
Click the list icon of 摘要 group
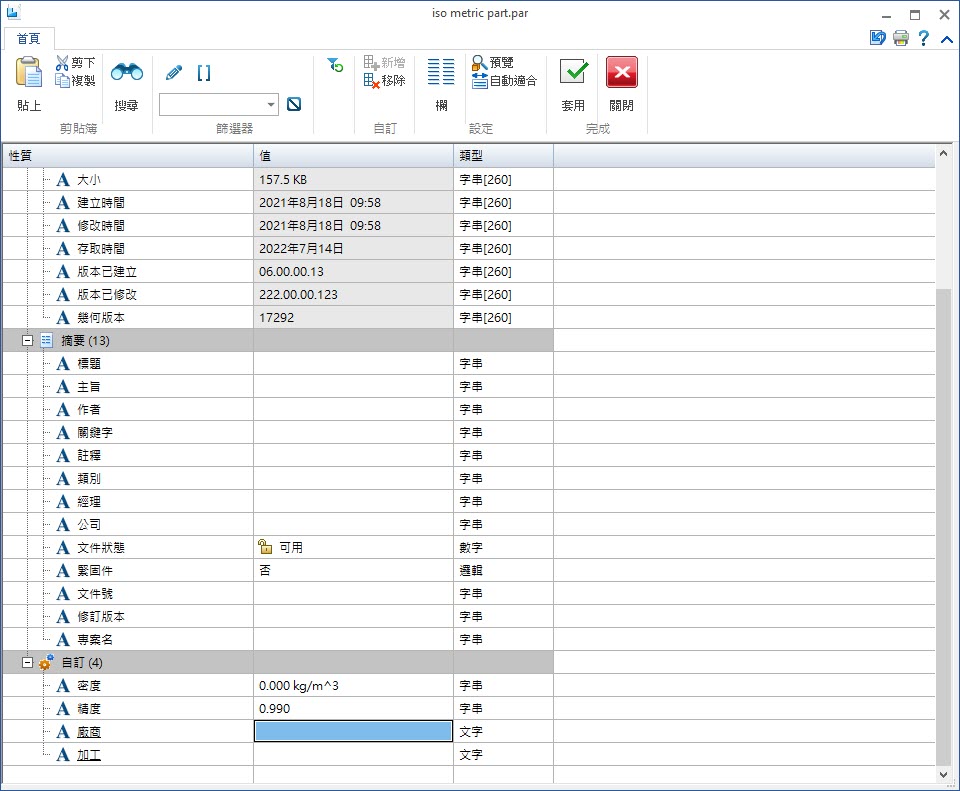[47, 340]
